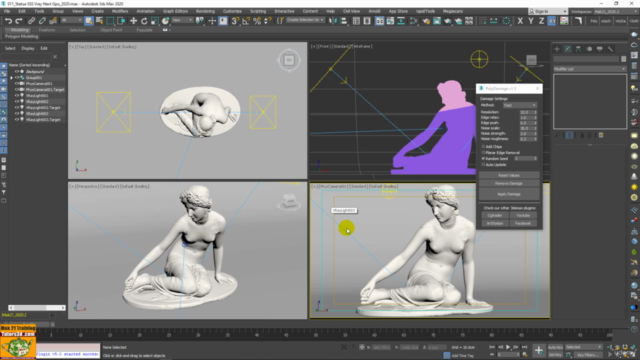The width and height of the screenshot is (640, 360).
Task: Hide the Background object eye icon
Action: pos(17,71)
